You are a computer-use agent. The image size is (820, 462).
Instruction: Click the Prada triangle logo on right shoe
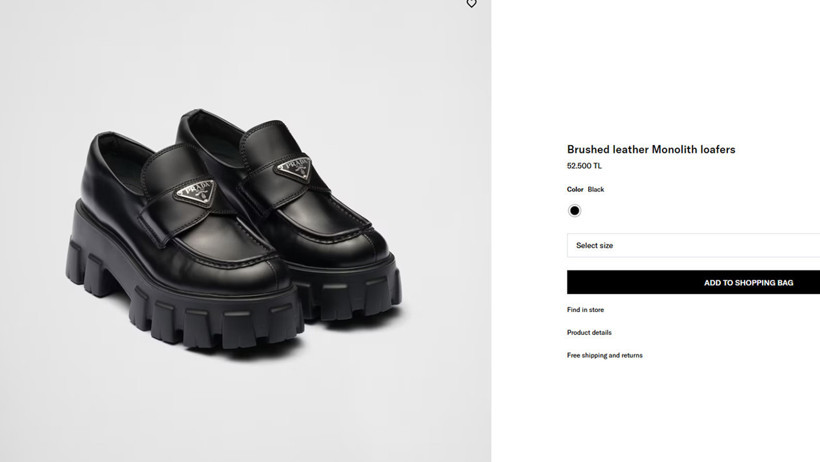pos(294,164)
